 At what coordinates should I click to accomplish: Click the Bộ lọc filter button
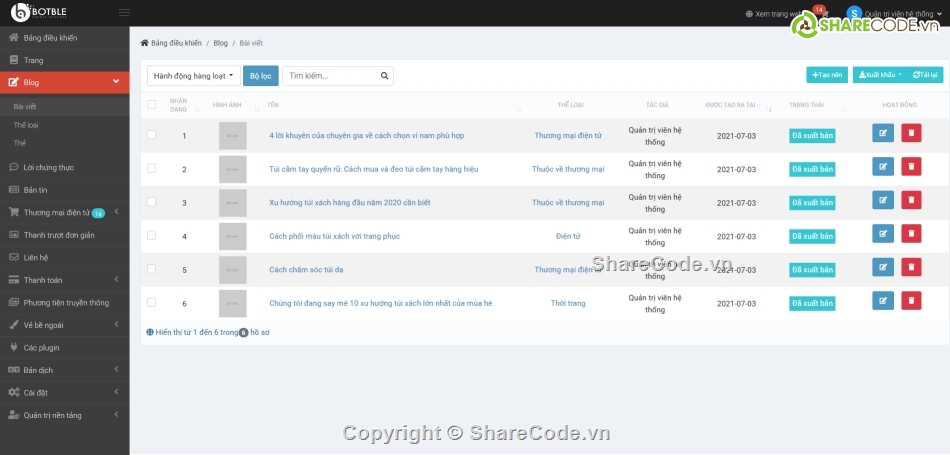point(261,76)
